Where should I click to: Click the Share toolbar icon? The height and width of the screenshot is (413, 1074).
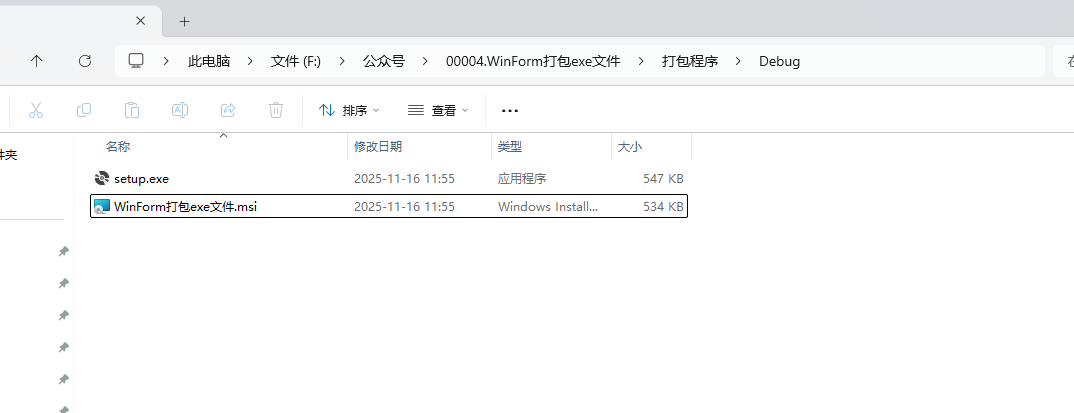point(228,110)
